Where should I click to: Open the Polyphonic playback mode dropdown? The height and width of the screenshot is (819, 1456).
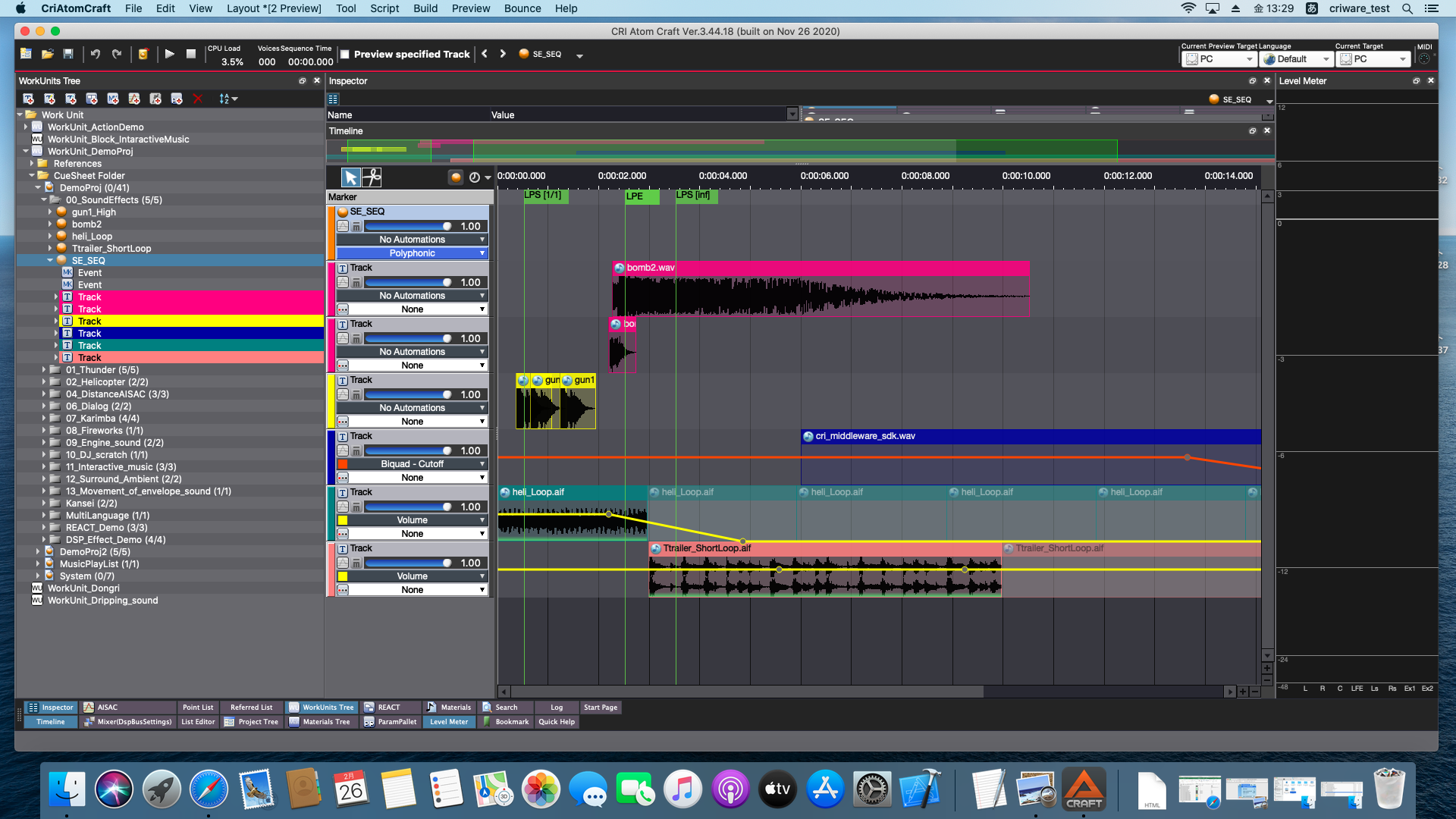coord(413,253)
